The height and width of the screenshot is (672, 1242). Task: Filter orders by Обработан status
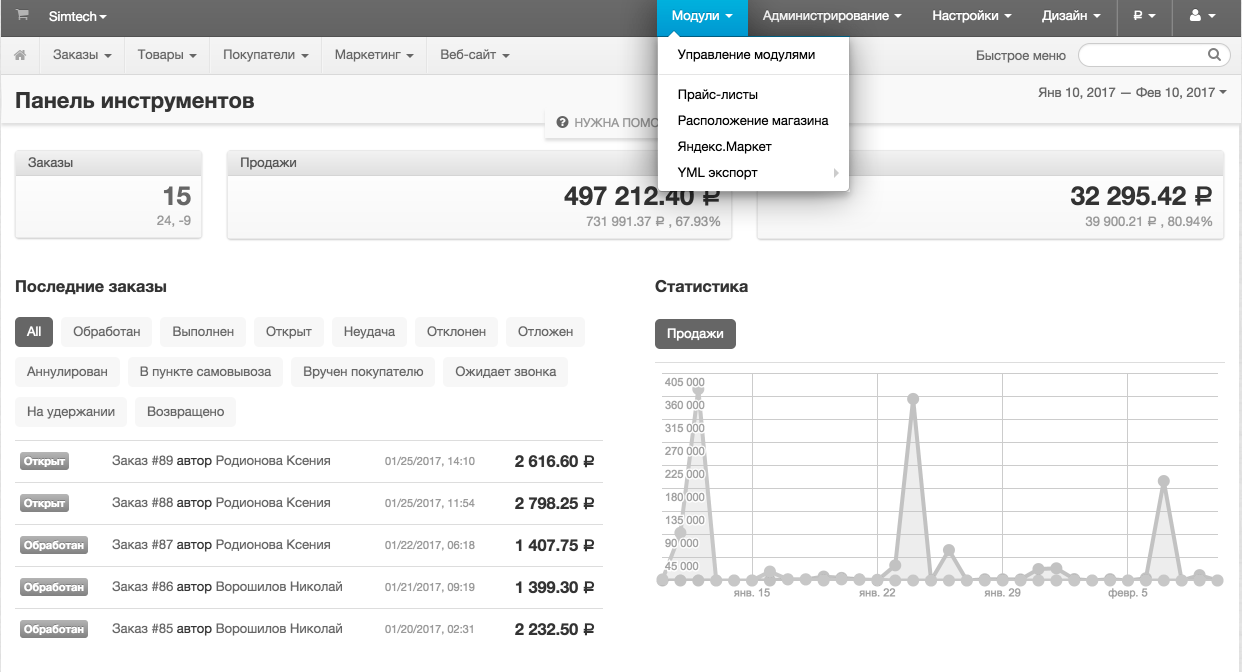pos(107,332)
